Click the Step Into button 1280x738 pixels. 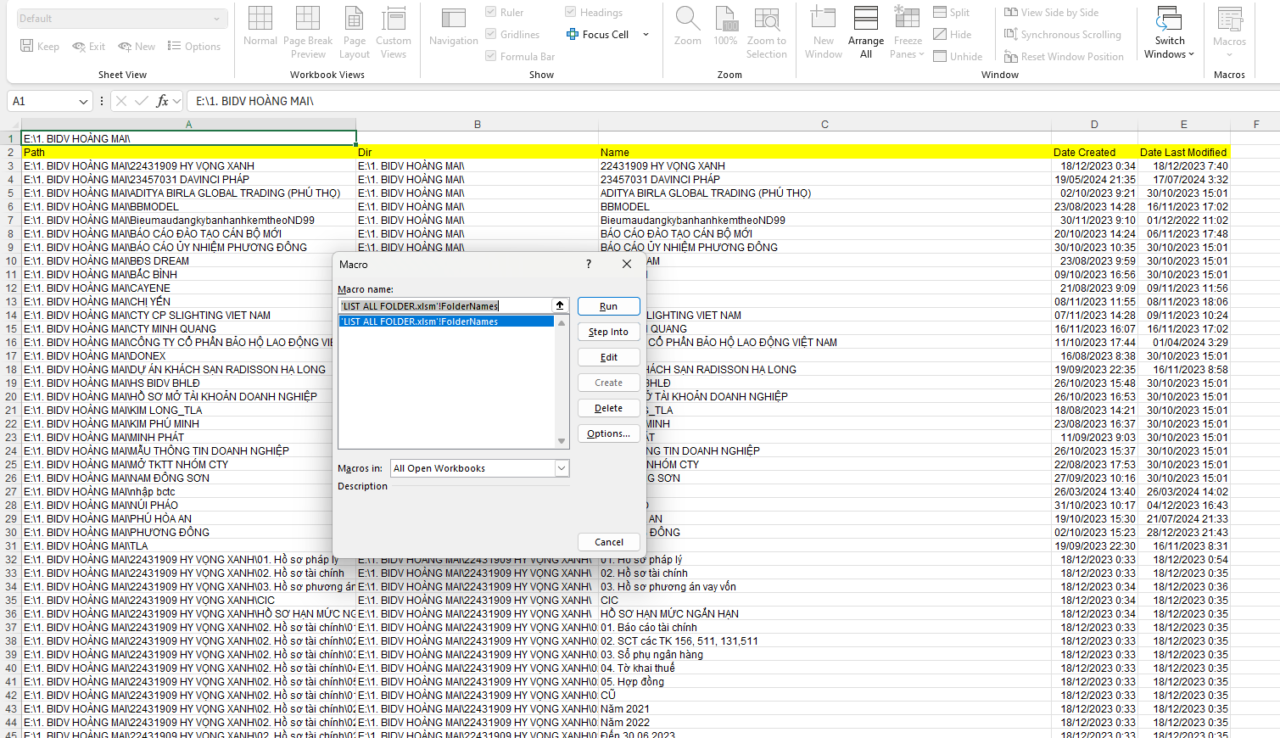pyautogui.click(x=608, y=332)
